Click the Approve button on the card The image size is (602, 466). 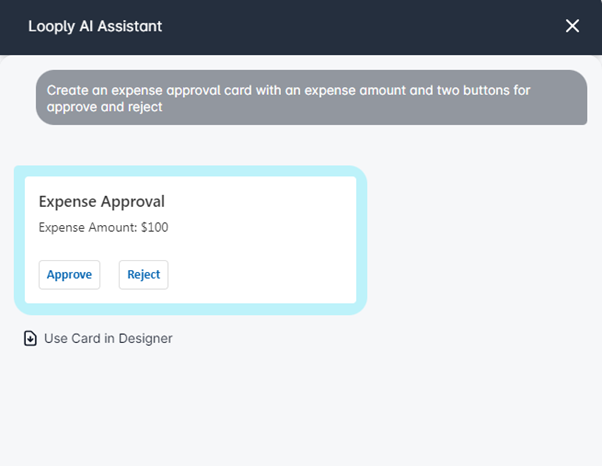pyautogui.click(x=69, y=275)
